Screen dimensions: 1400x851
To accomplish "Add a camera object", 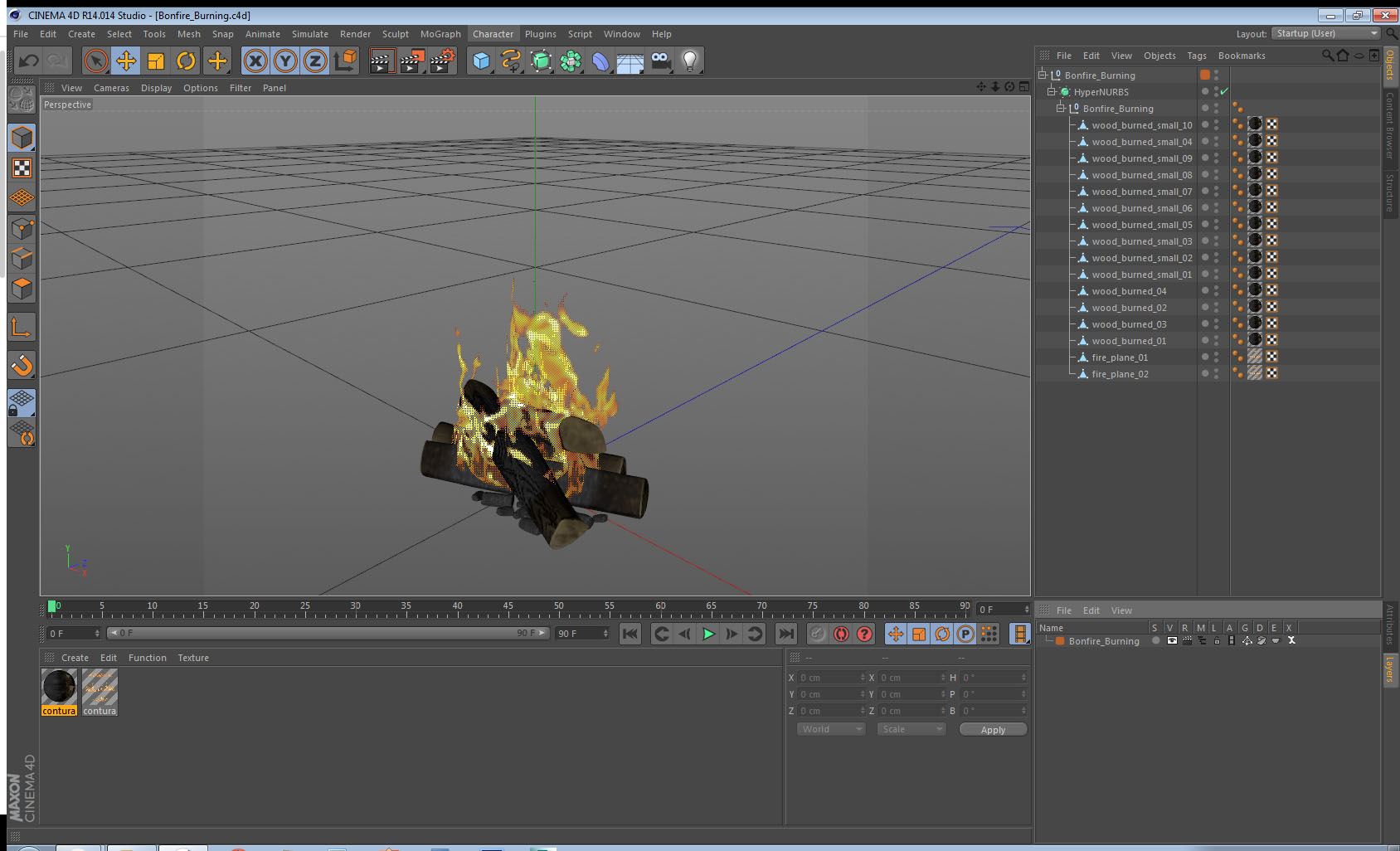I will [x=660, y=61].
